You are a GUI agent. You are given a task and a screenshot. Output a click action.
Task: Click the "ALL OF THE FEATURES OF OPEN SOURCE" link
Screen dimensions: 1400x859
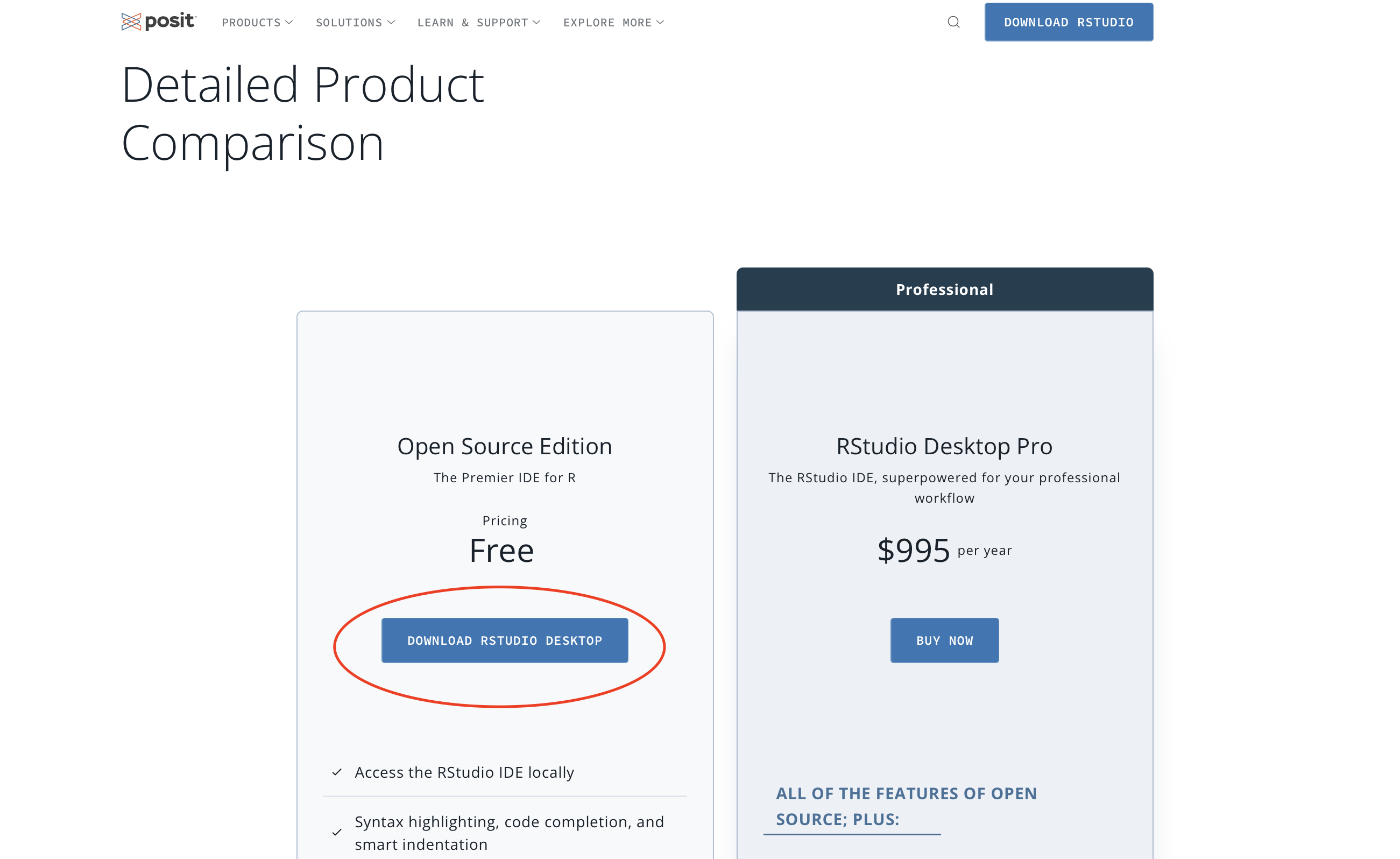906,806
